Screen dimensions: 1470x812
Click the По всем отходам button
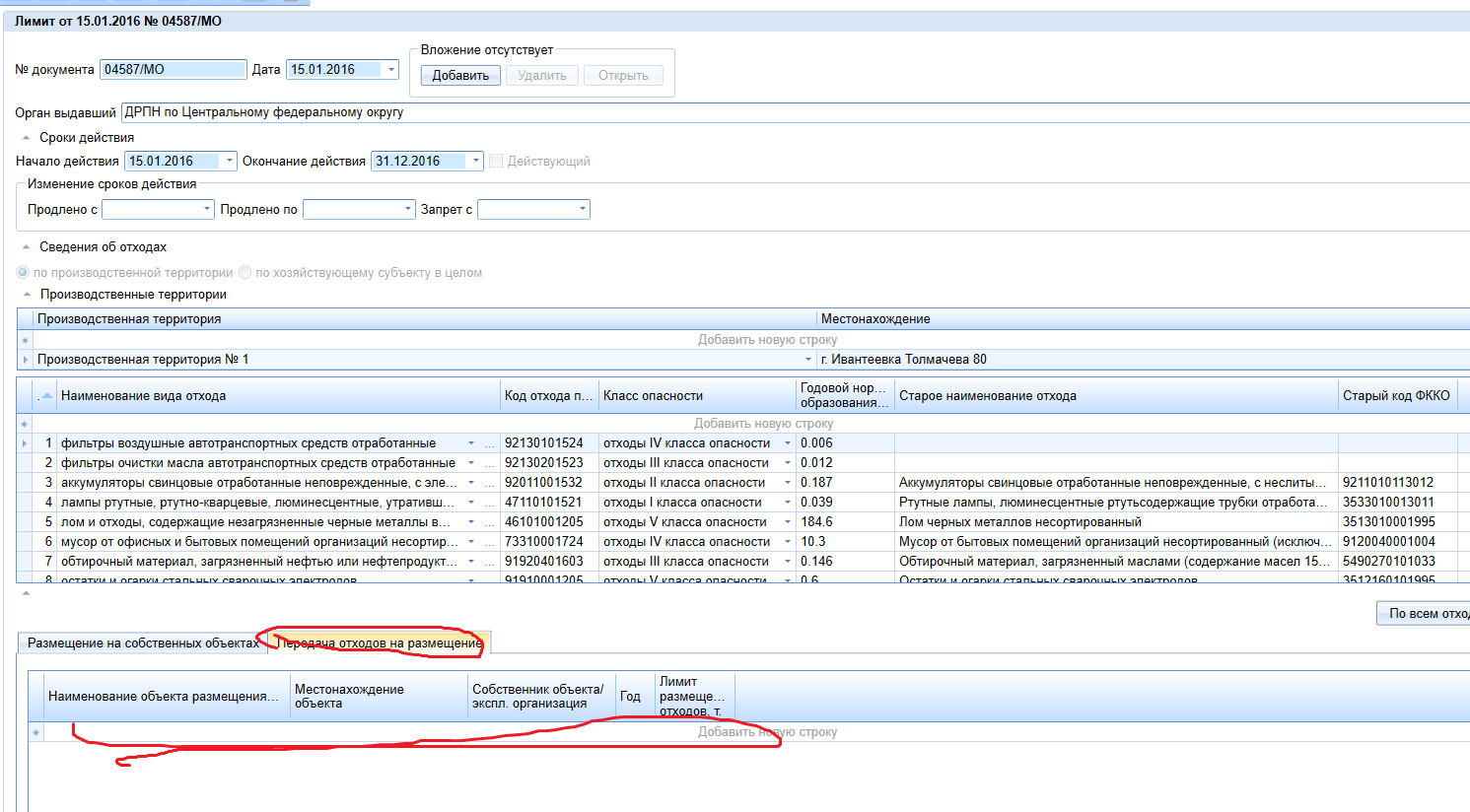pyautogui.click(x=1424, y=613)
